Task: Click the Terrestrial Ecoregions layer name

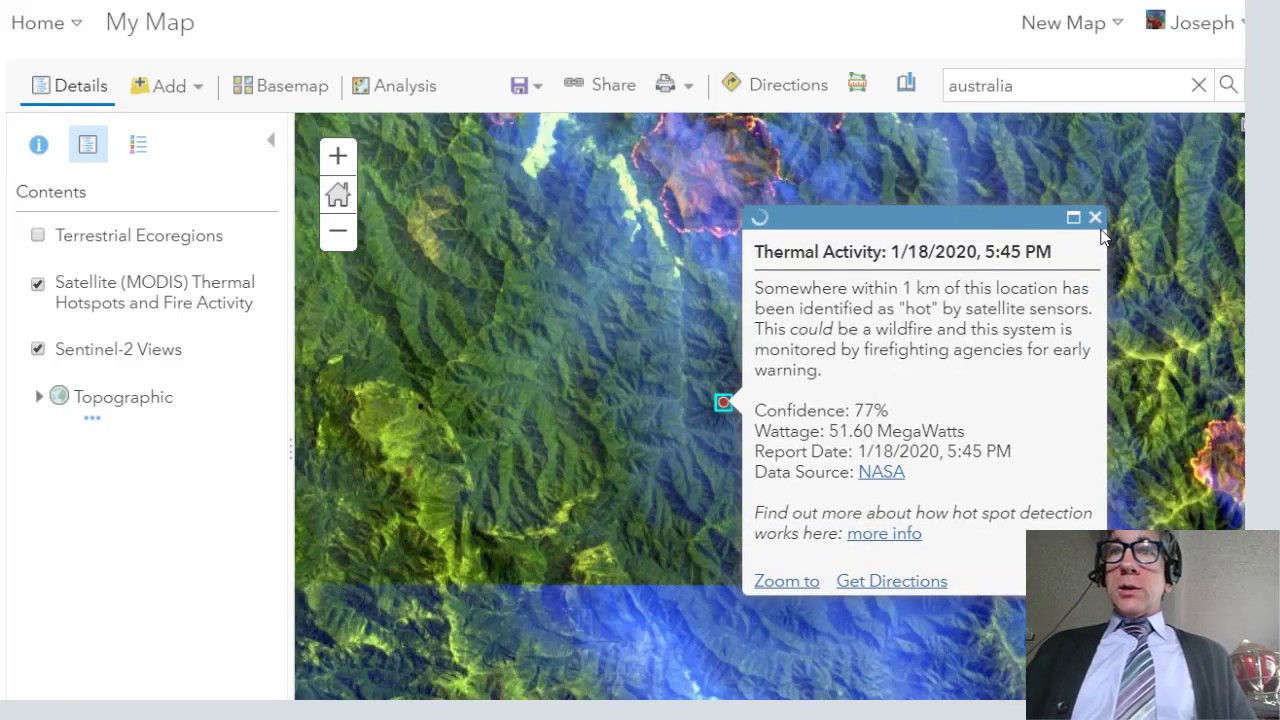Action: 139,235
